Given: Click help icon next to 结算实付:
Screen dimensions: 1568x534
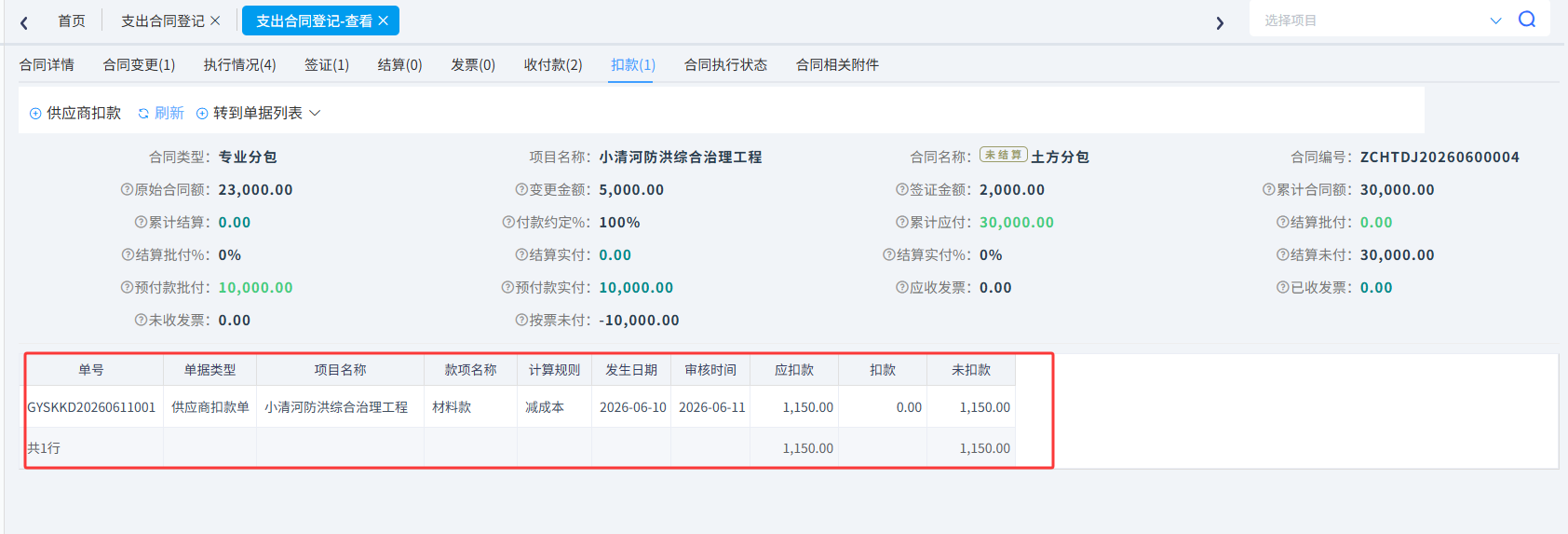Looking at the screenshot, I should 521,254.
